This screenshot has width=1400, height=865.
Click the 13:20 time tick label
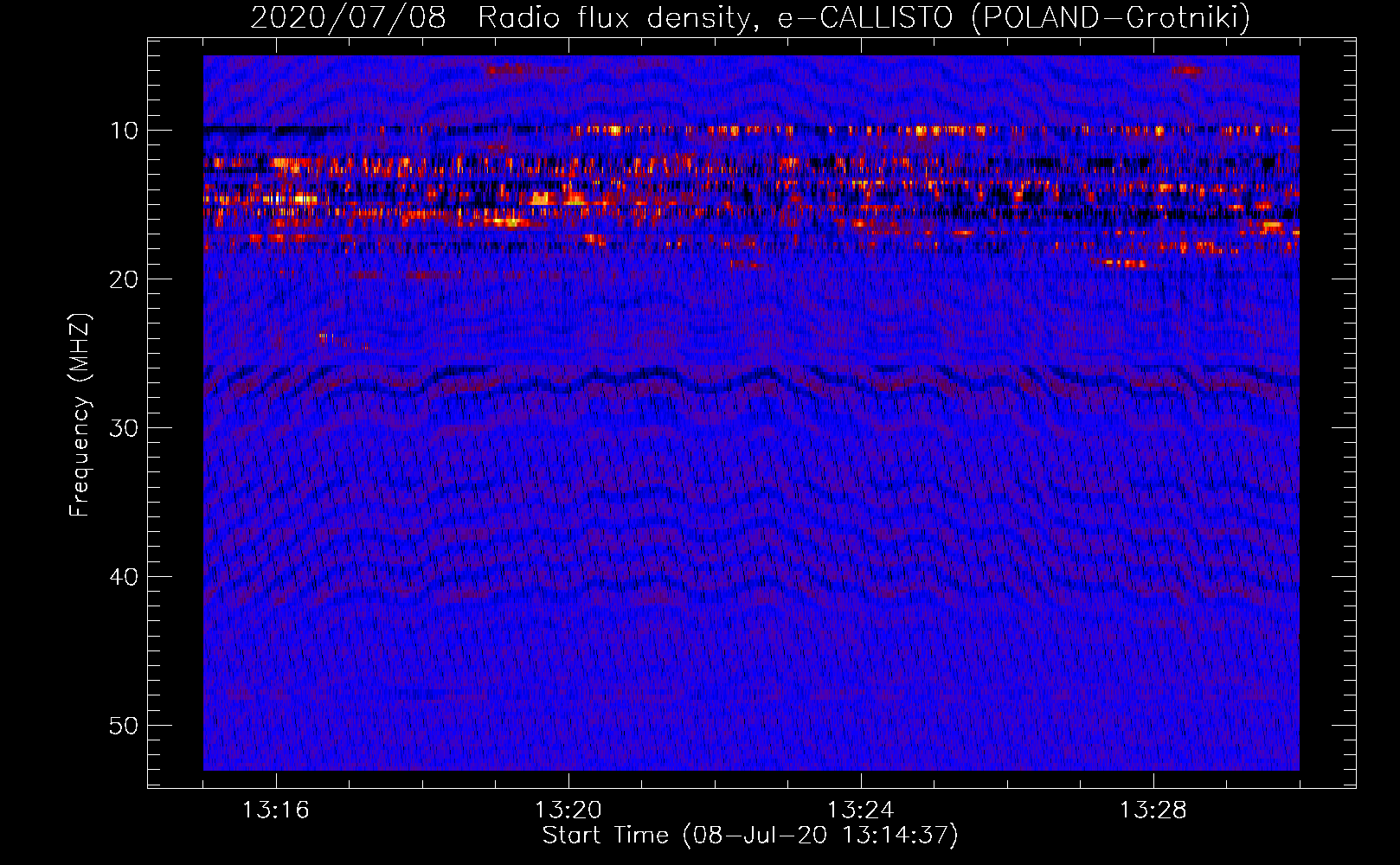click(568, 811)
